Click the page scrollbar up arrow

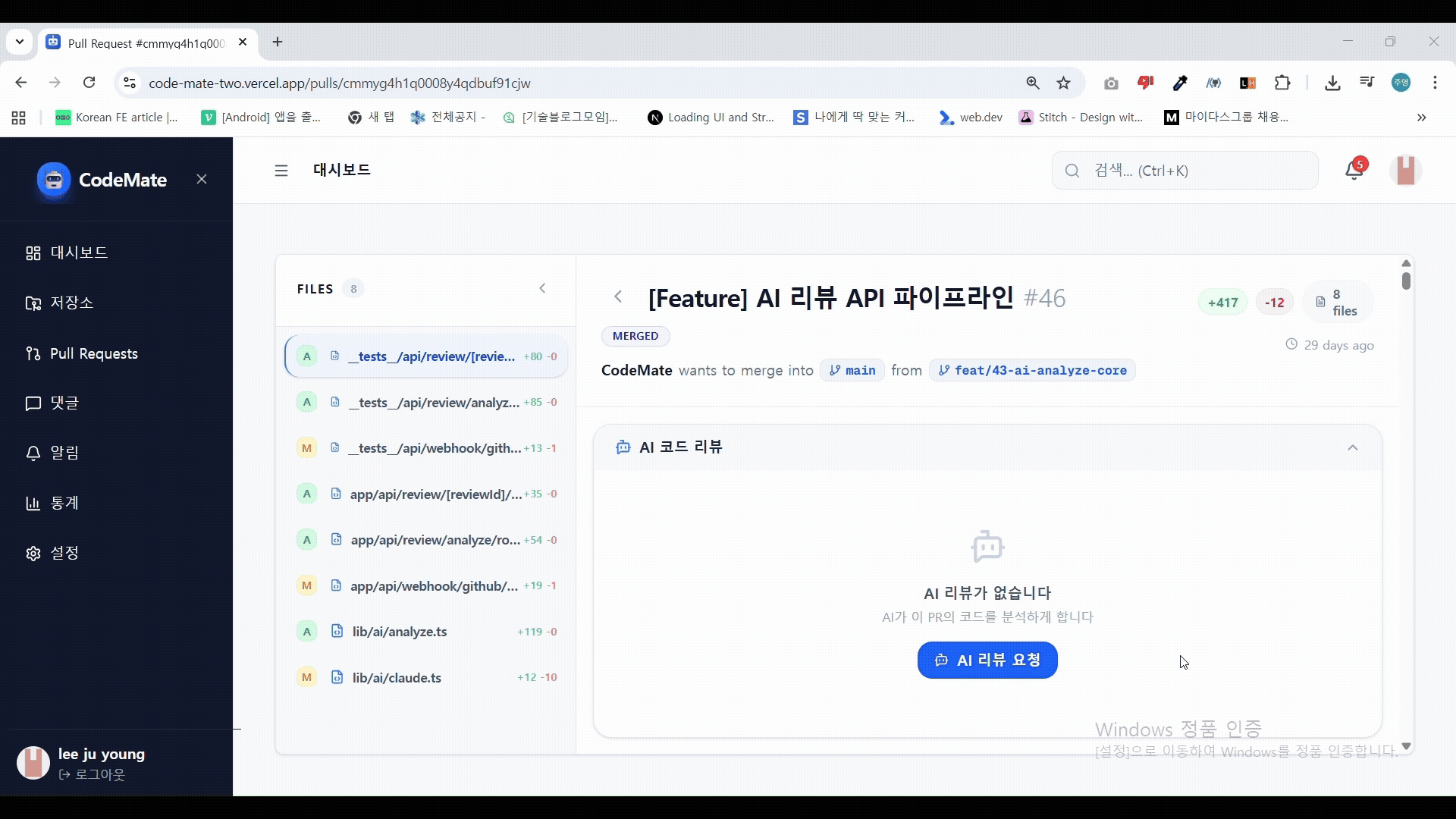coord(1406,263)
